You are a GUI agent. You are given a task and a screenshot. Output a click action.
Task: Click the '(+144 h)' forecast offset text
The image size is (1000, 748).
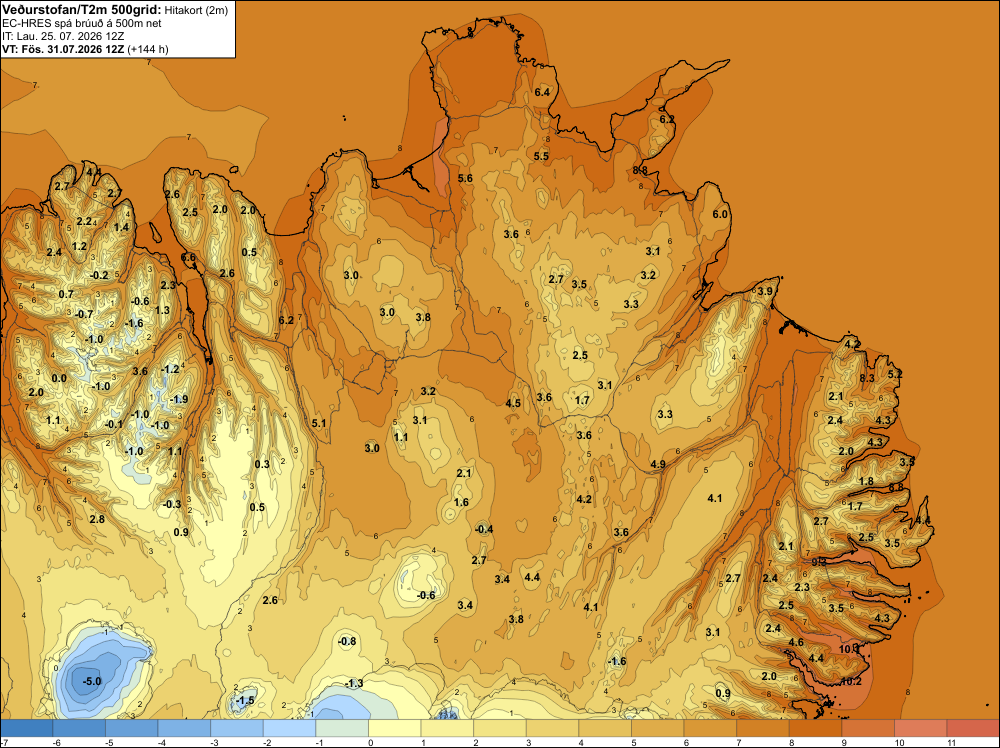coord(148,49)
